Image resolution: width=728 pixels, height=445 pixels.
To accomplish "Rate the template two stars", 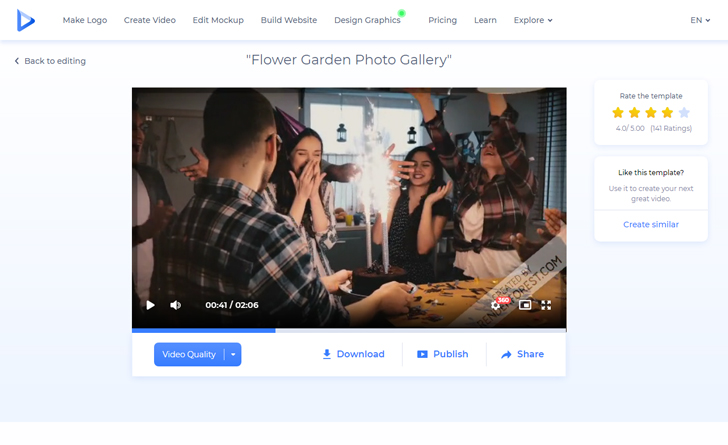I will pos(634,112).
